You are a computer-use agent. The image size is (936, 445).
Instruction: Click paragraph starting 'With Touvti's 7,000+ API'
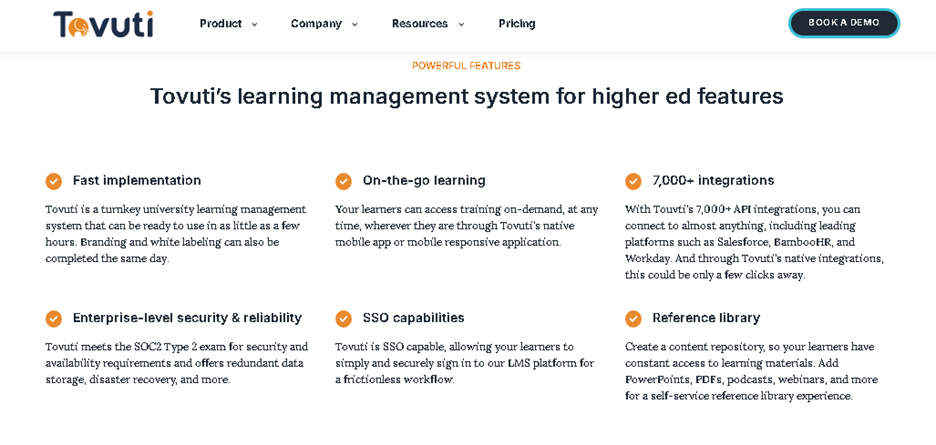pos(755,243)
